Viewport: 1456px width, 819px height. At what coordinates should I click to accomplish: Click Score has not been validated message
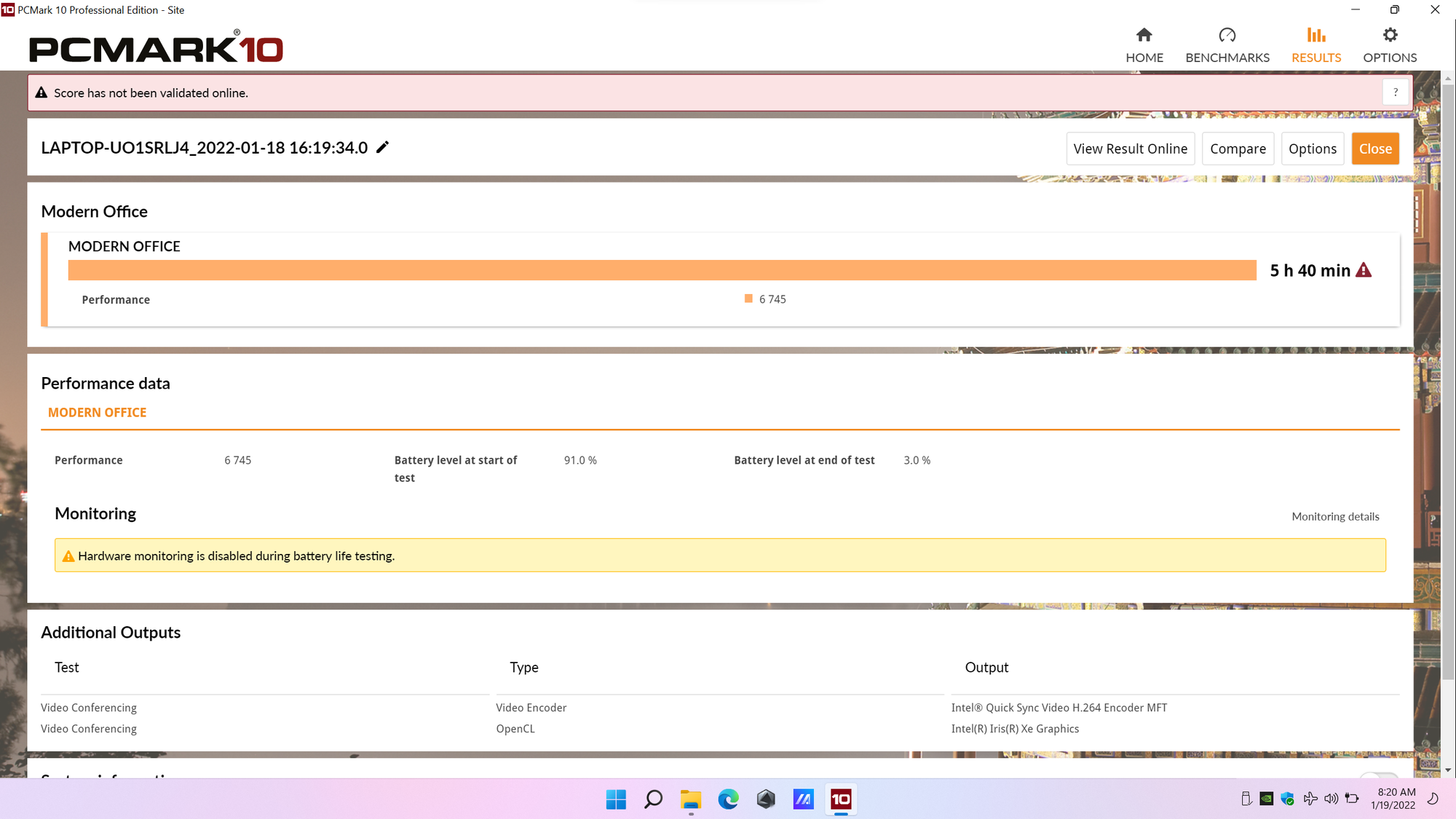(151, 93)
